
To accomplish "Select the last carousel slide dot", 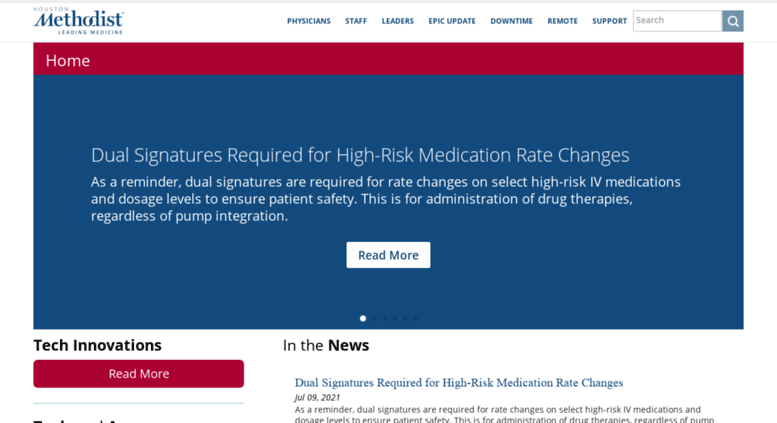I will pos(415,318).
